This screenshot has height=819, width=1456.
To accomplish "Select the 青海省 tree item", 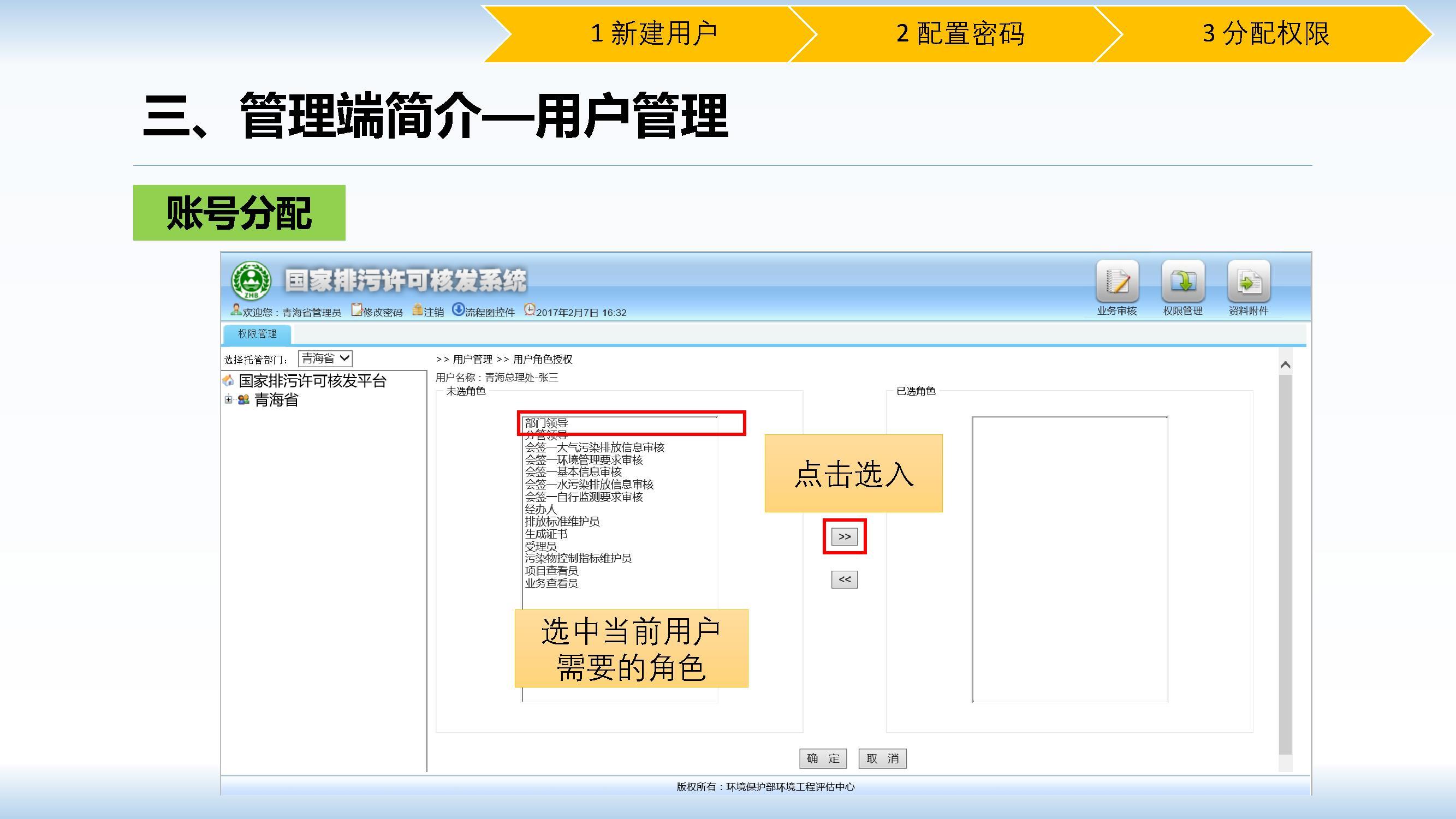I will (276, 400).
